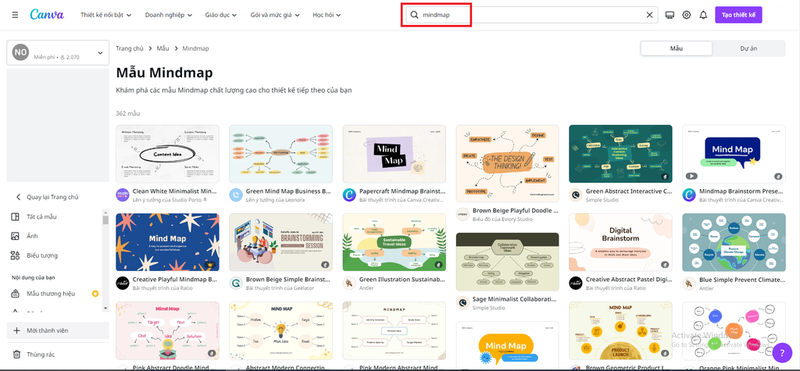Expand the Doanh nghiệp menu

[168, 15]
